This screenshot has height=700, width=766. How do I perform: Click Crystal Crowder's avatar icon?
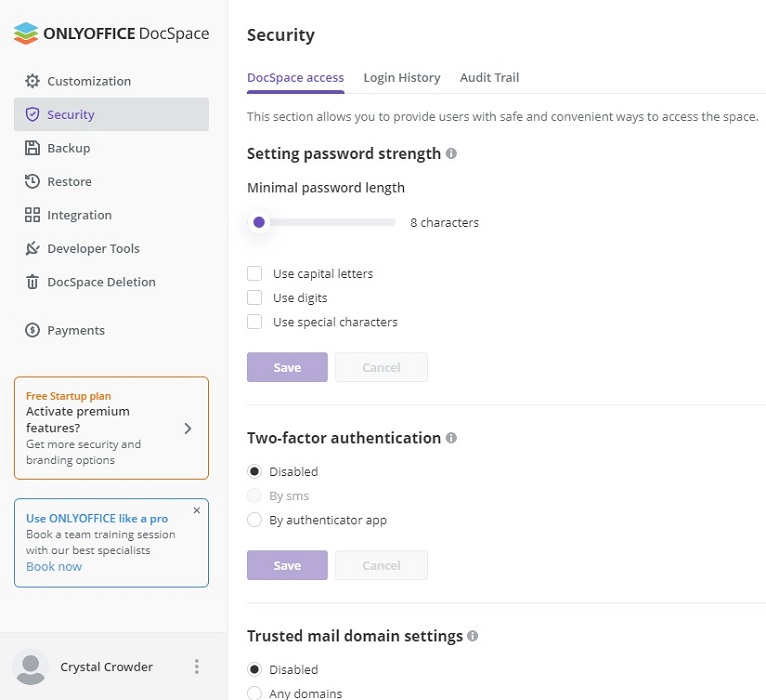tap(31, 667)
